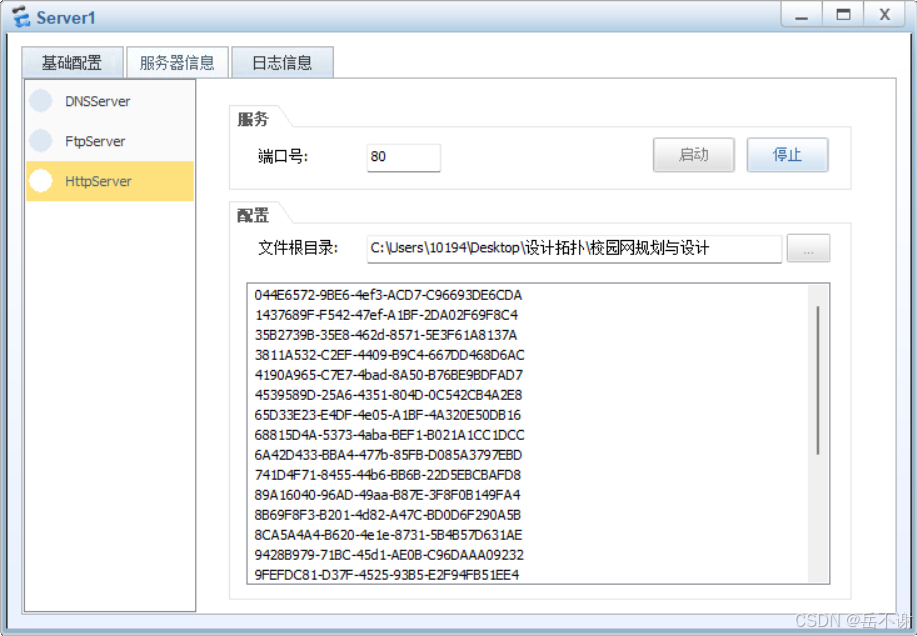Click the FtpServer status circle icon
Image resolution: width=917 pixels, height=636 pixels.
point(41,141)
